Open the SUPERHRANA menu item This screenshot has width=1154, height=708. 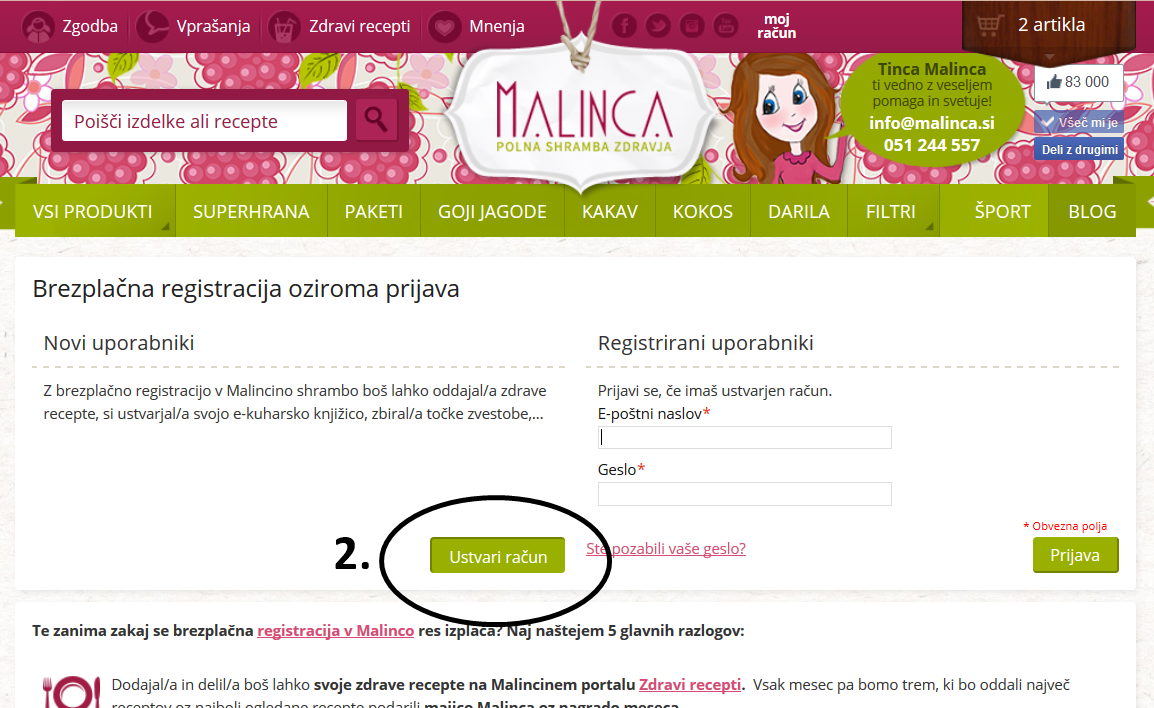251,211
